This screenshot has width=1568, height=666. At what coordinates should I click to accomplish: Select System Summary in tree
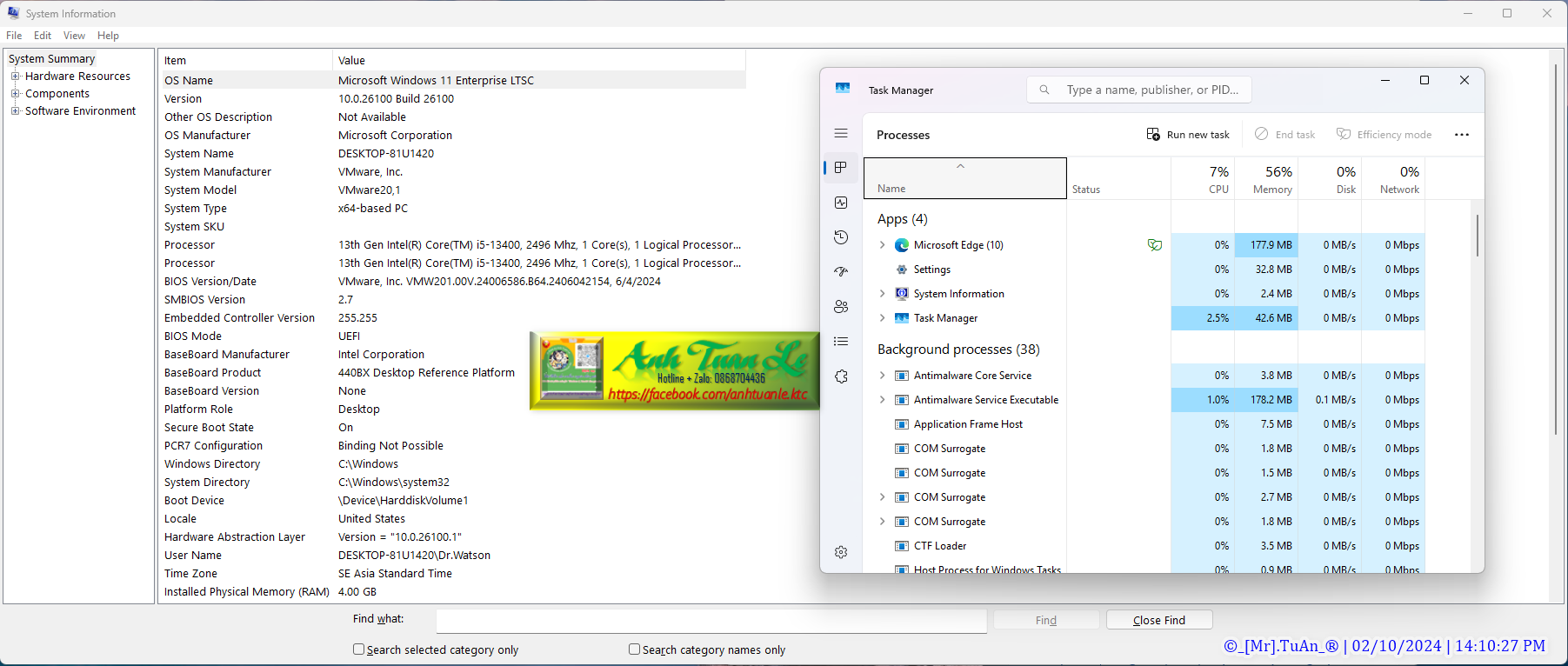click(51, 58)
